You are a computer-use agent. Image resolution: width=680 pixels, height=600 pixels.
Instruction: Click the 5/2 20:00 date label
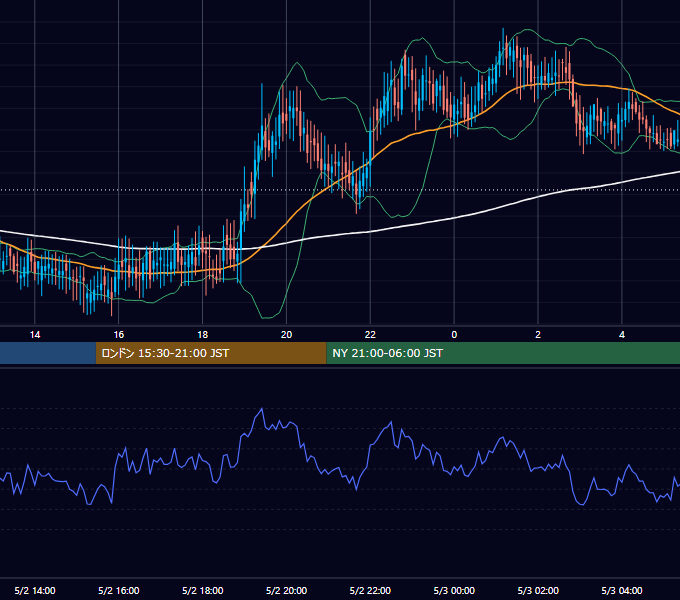[286, 590]
